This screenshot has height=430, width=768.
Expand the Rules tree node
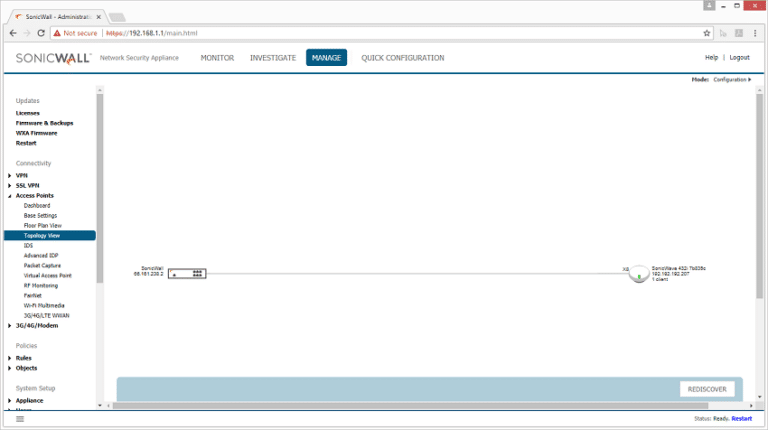tap(9, 358)
